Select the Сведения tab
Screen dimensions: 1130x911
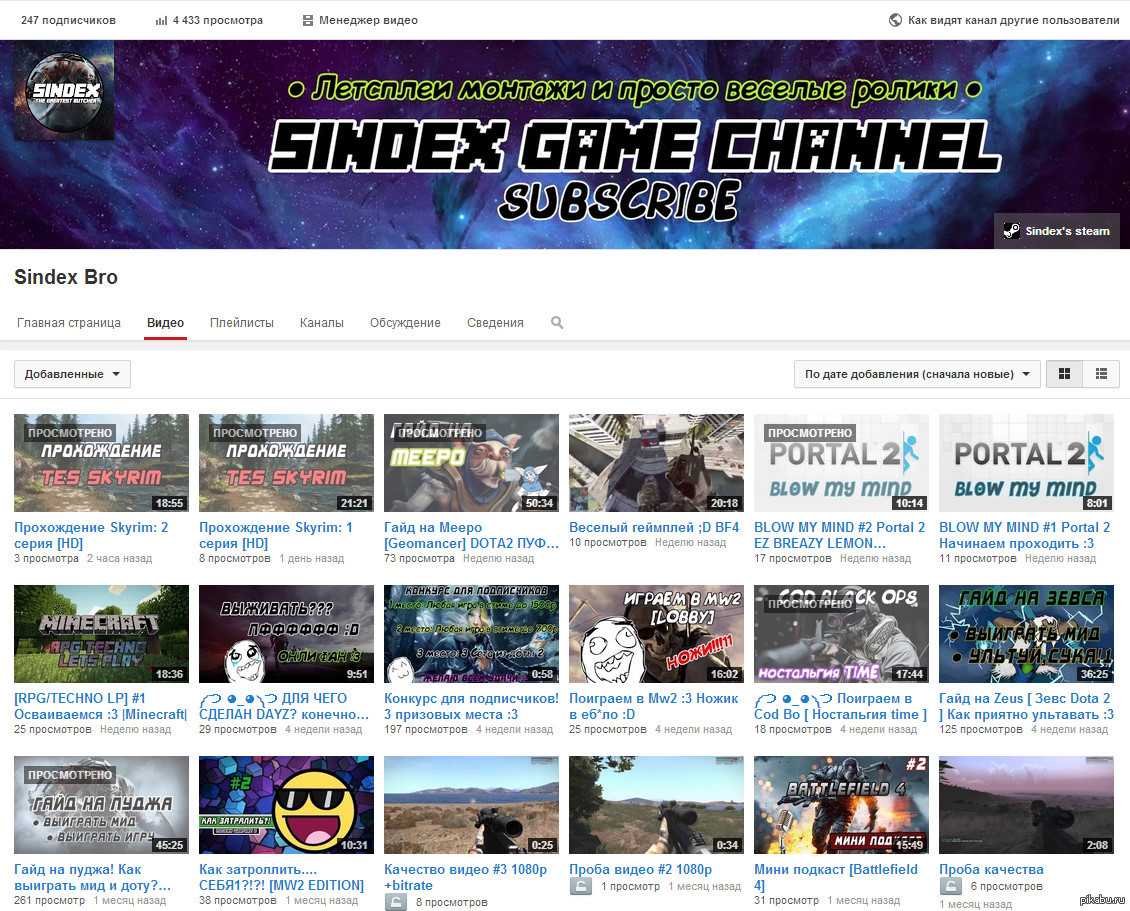(495, 323)
